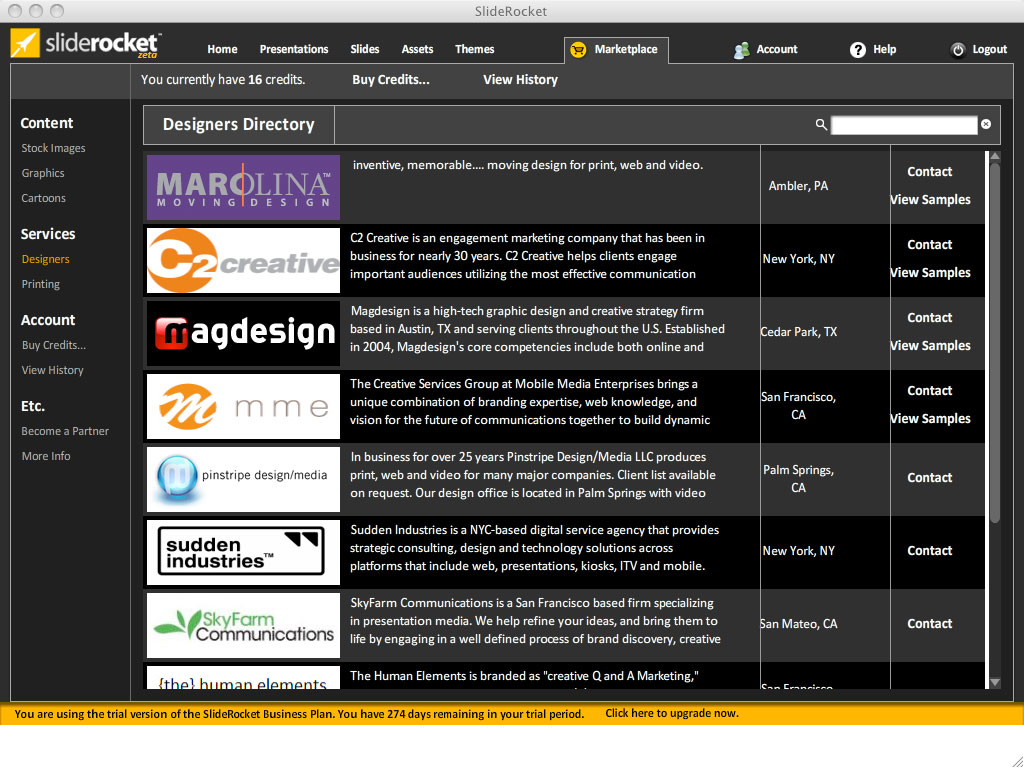Click the SlideRocket logo
This screenshot has width=1024, height=768.
coord(86,44)
